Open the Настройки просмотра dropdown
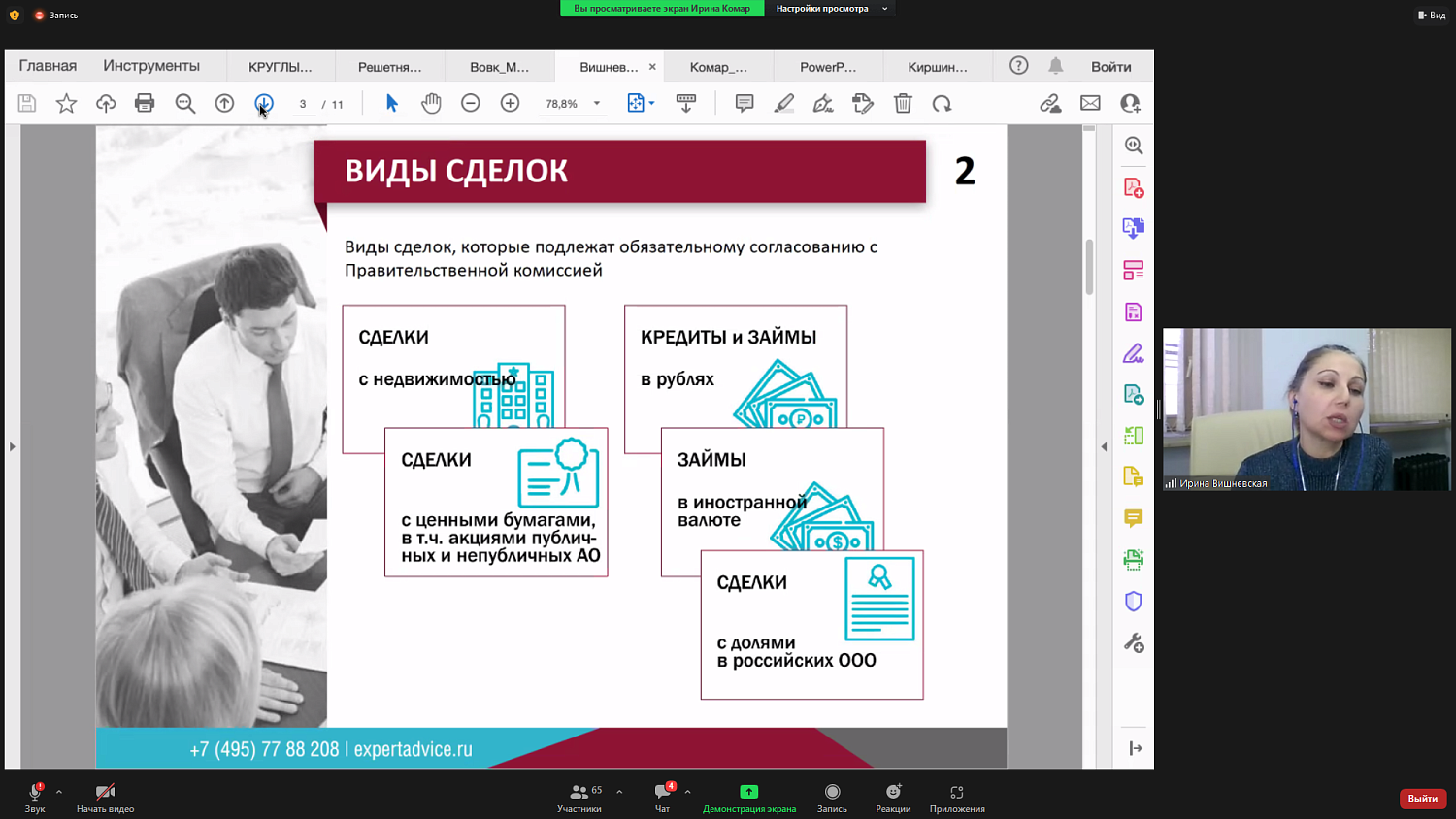Image resolution: width=1456 pixels, height=819 pixels. (830, 9)
